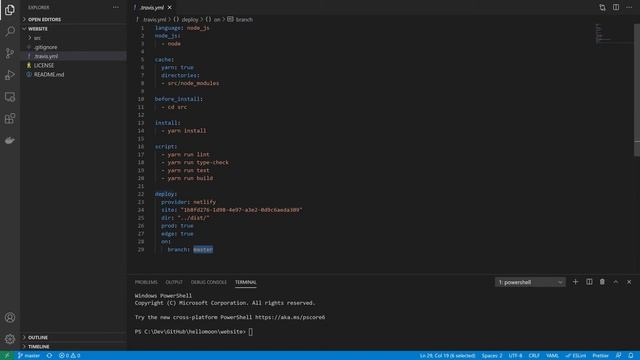Click the terminal prompt input line
Viewport: 640px width, 360px height.
[x=194, y=332]
